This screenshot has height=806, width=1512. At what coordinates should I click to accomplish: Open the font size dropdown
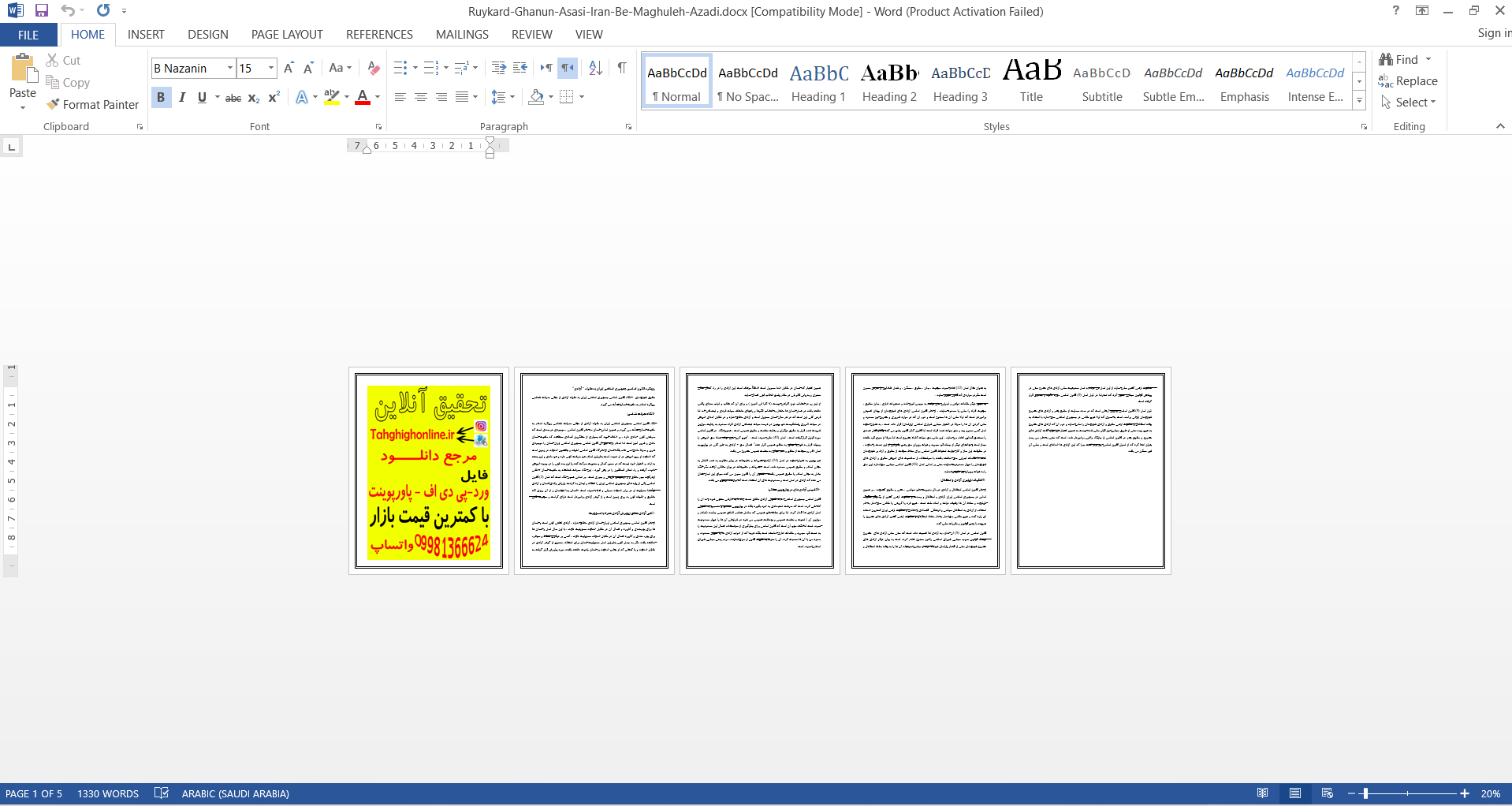tap(271, 68)
